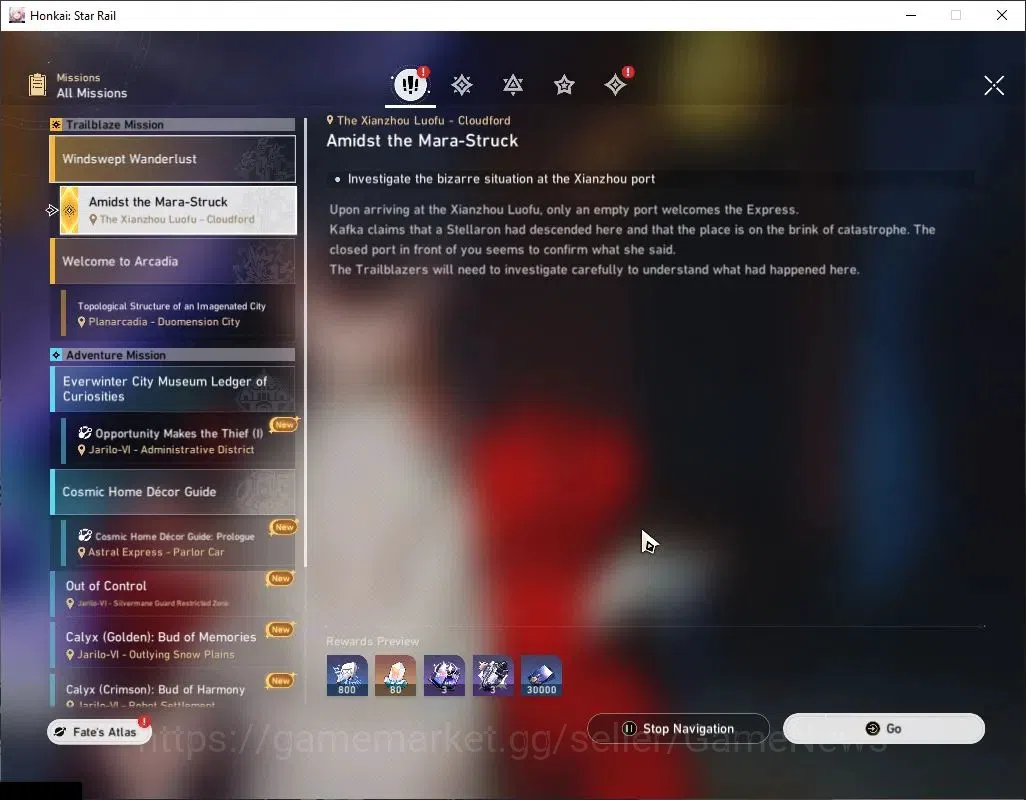View the 800 Trailblaze EXP reward icon
This screenshot has width=1026, height=800.
pyautogui.click(x=347, y=676)
